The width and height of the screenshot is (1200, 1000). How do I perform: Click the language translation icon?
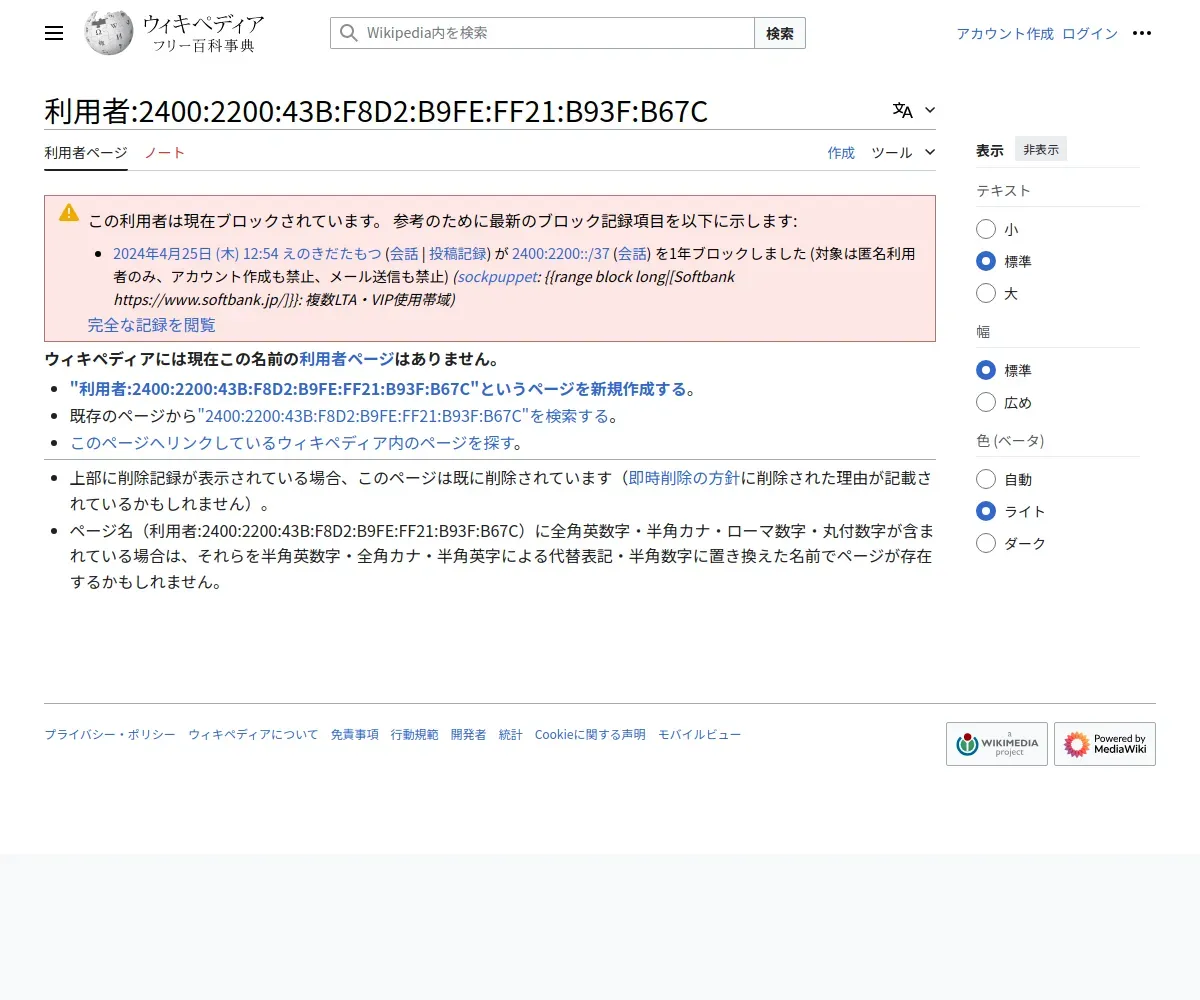pyautogui.click(x=903, y=110)
